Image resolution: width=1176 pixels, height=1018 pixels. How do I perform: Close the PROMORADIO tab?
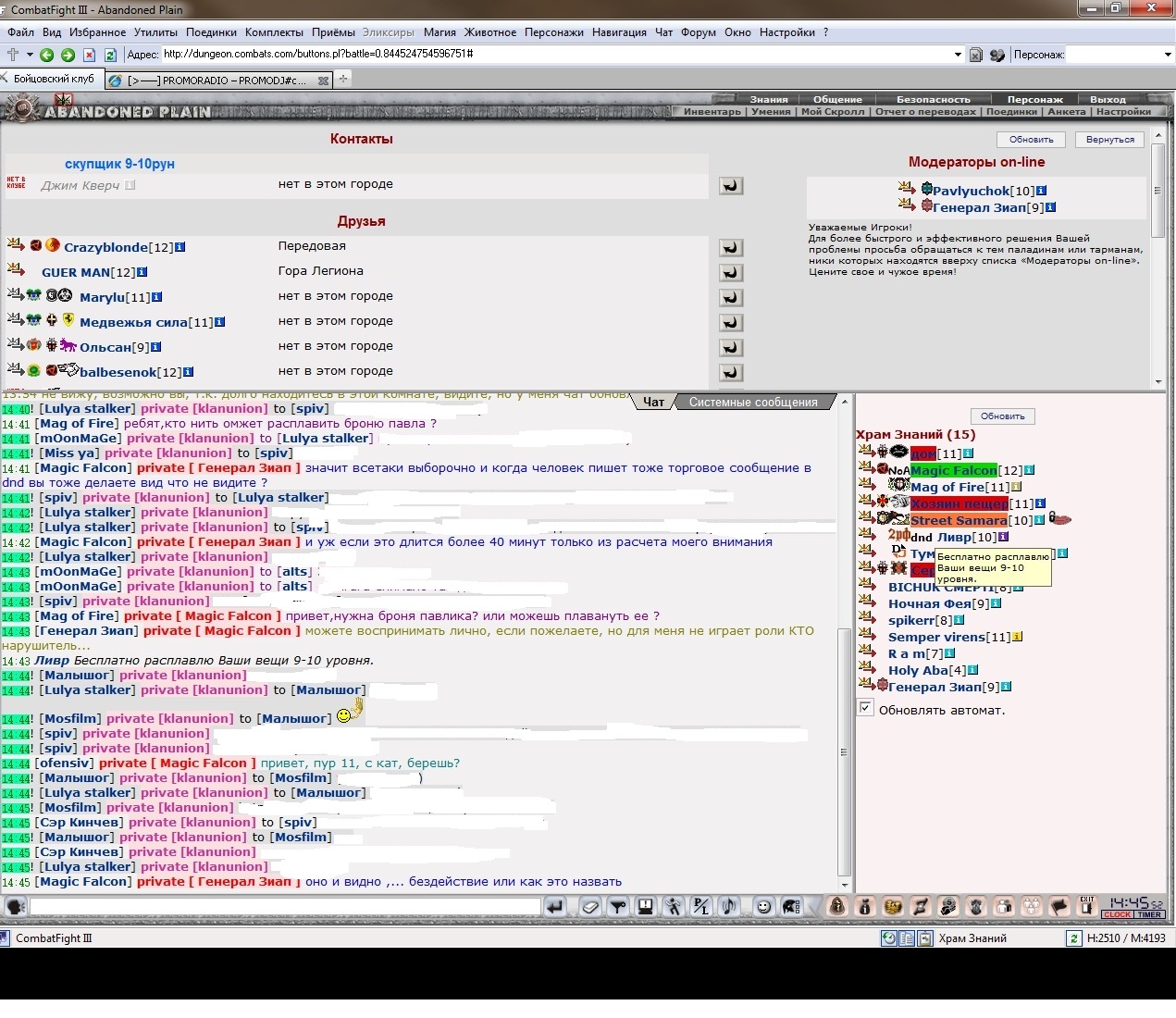[323, 81]
